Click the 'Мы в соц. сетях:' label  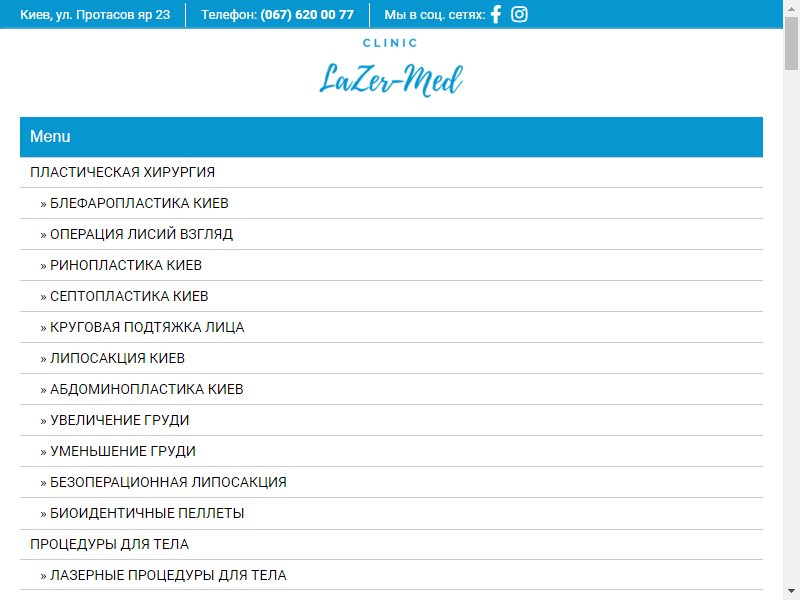434,14
